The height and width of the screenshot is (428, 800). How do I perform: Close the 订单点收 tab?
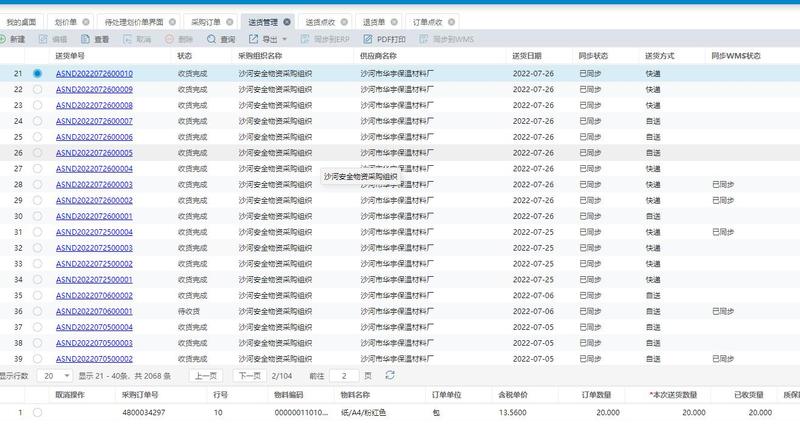[451, 22]
